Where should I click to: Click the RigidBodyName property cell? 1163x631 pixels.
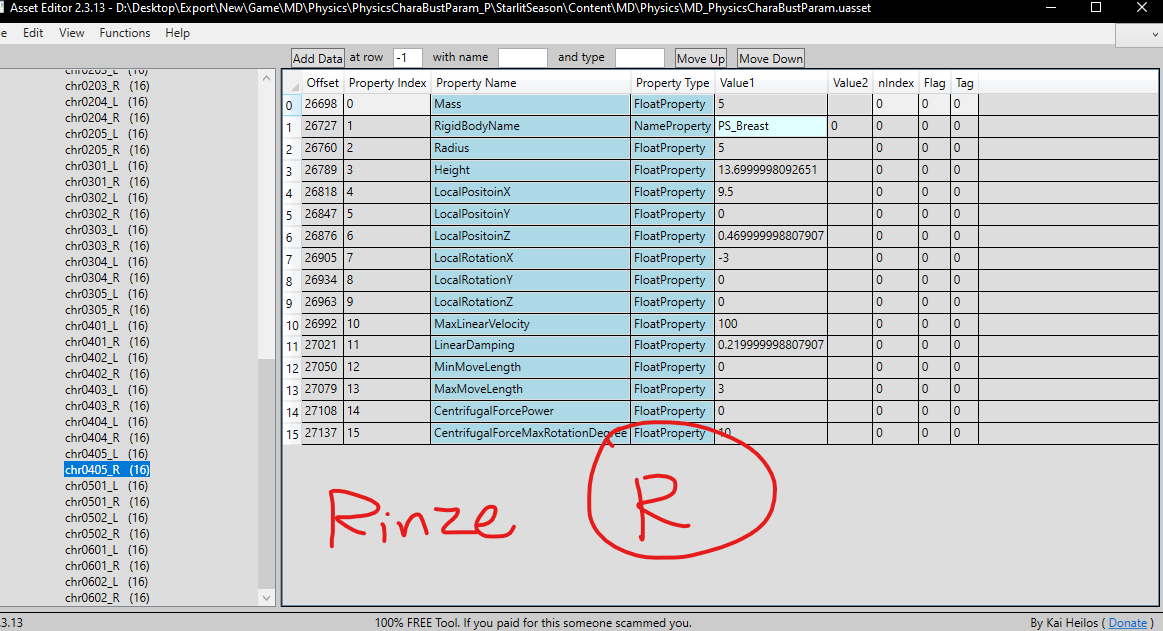(x=530, y=126)
